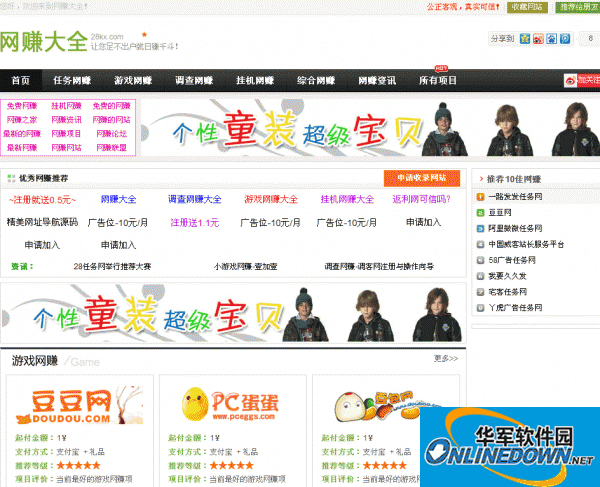Open 豆豆网 in top 10 list
The width and height of the screenshot is (600, 487).
(x=500, y=213)
